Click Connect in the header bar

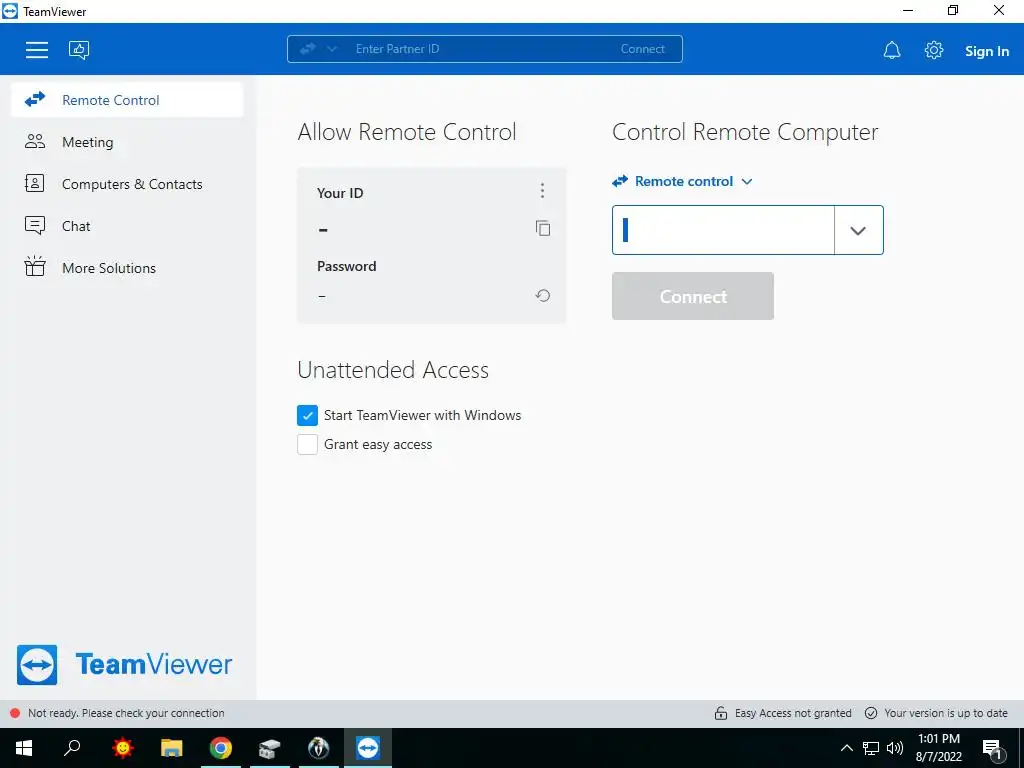point(643,49)
